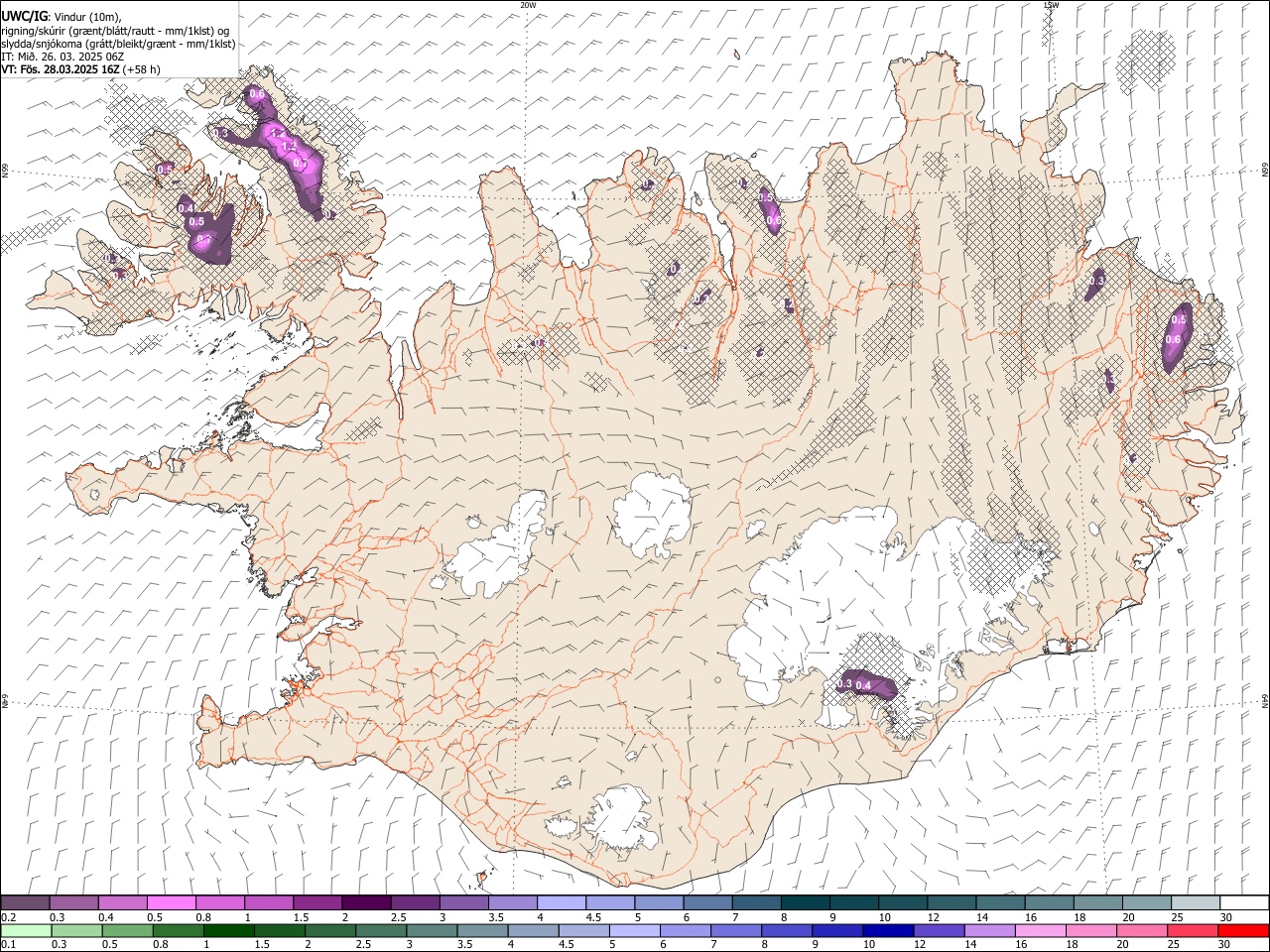Pick the white 30 swatch, upper legend row
1270x952 pixels.
click(x=1245, y=903)
